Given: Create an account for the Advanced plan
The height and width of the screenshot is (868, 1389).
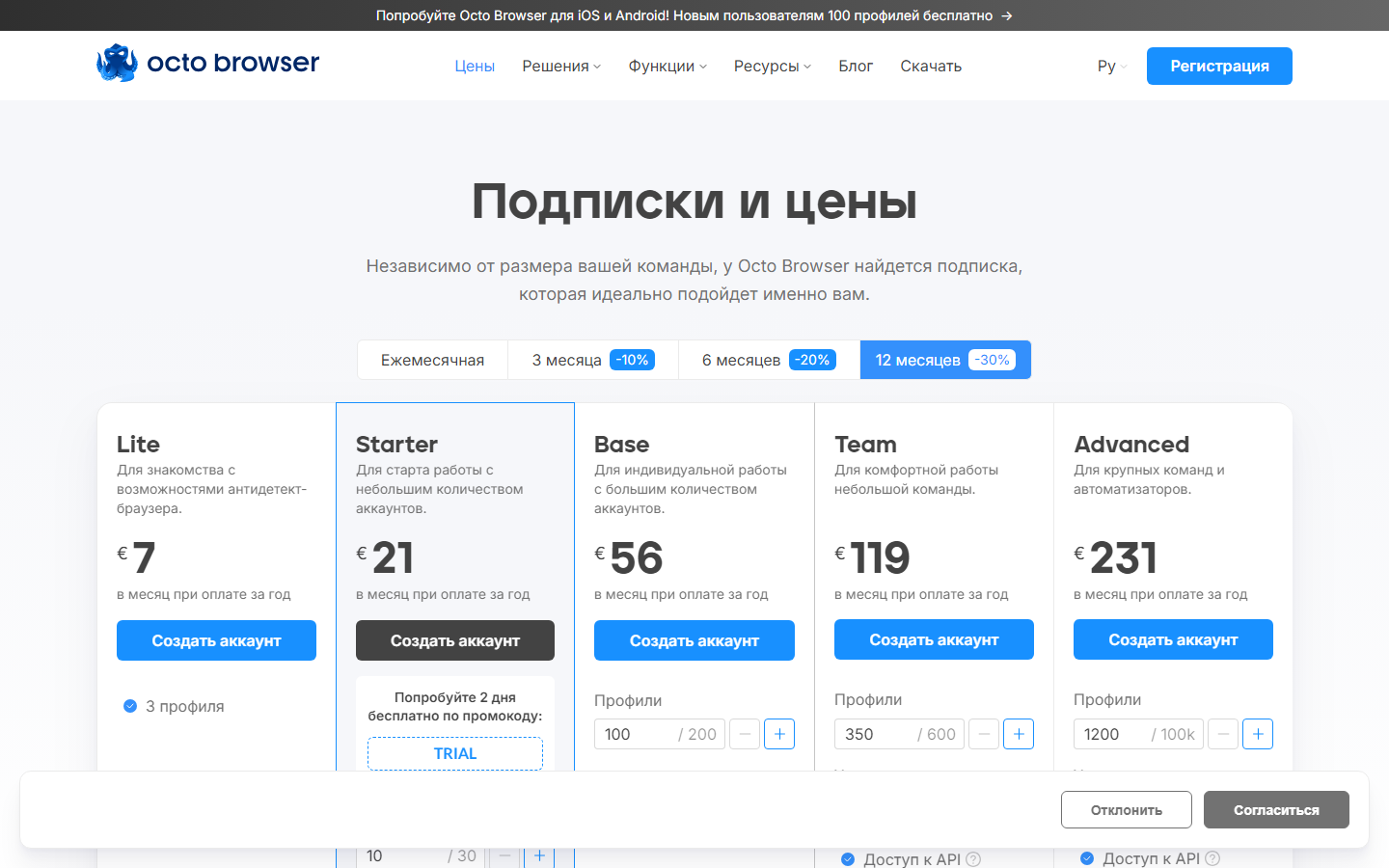Looking at the screenshot, I should [1173, 639].
